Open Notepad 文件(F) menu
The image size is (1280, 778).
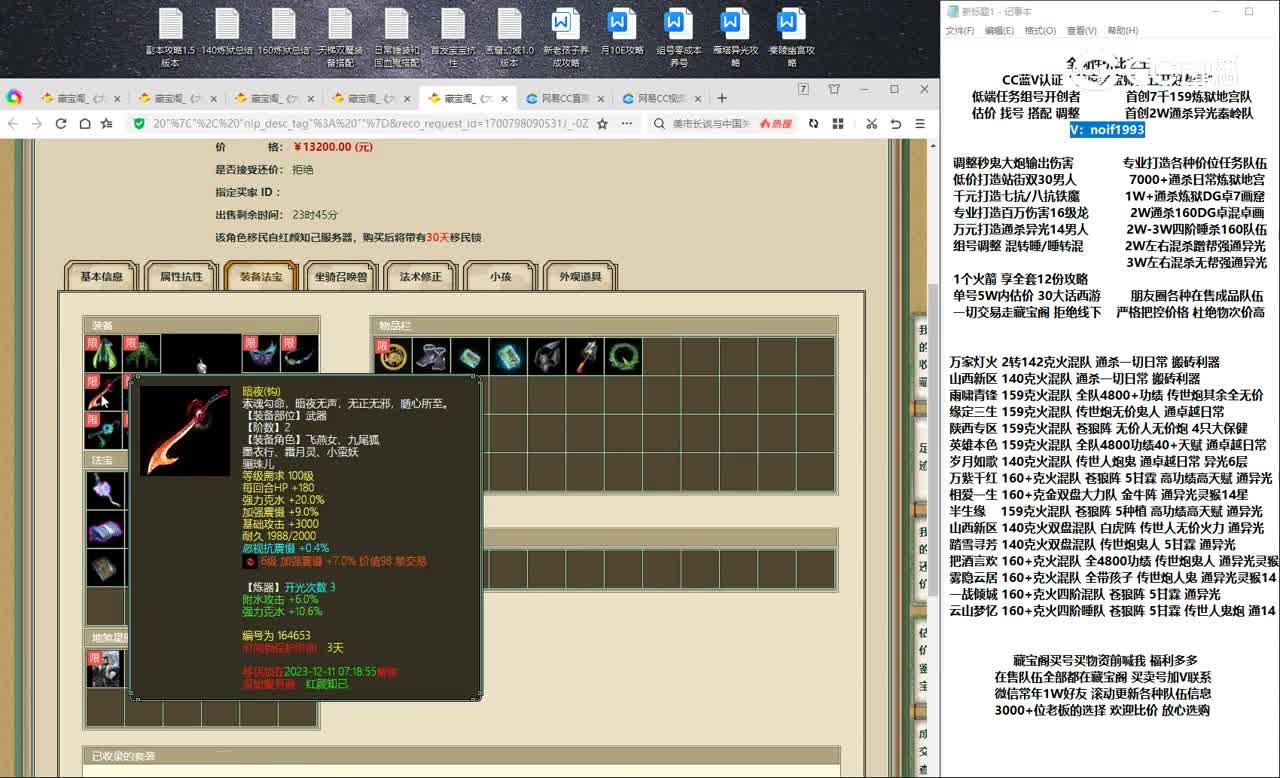[x=960, y=31]
